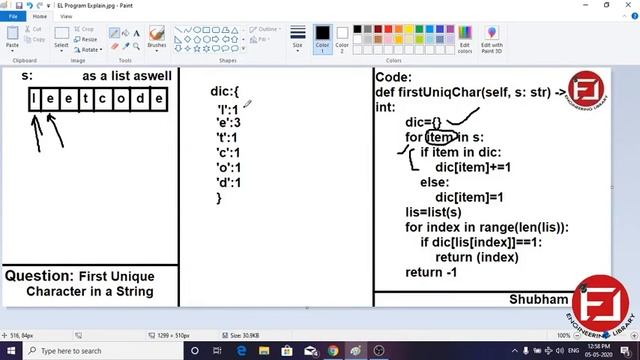This screenshot has height=360, width=640.
Task: Select the Eraser tool
Action: (x=115, y=47)
